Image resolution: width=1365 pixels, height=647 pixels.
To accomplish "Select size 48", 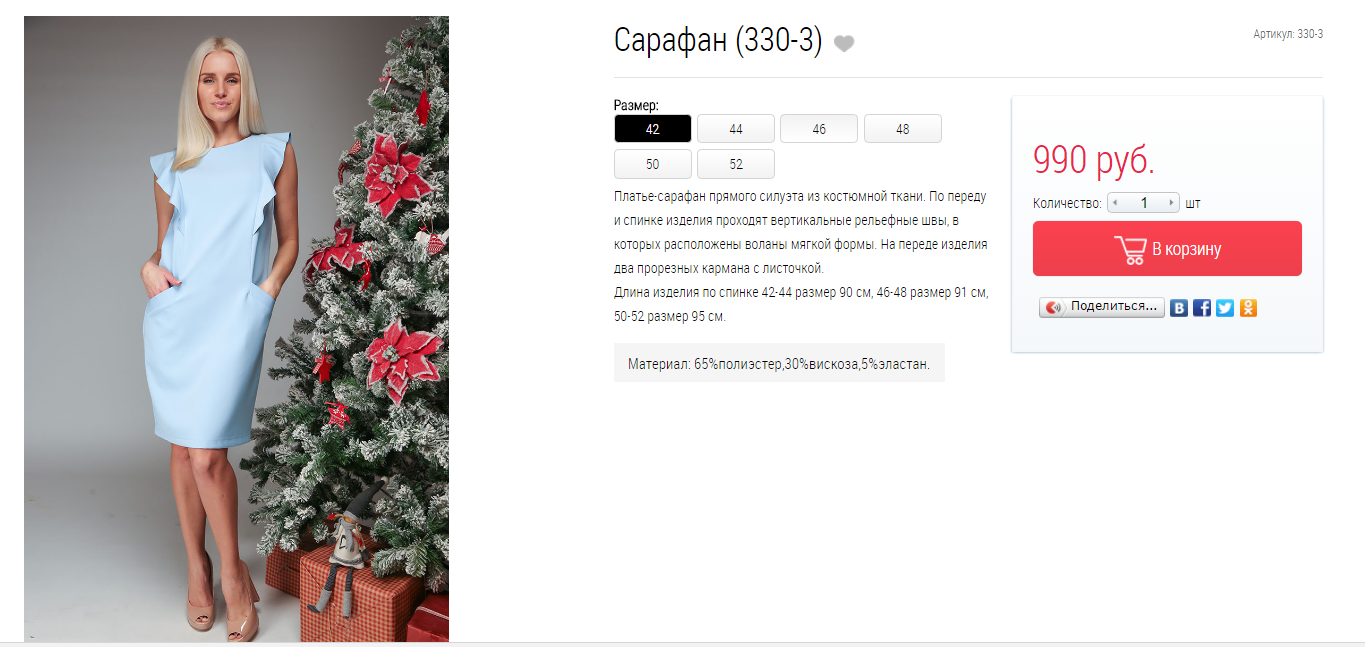I will point(903,129).
